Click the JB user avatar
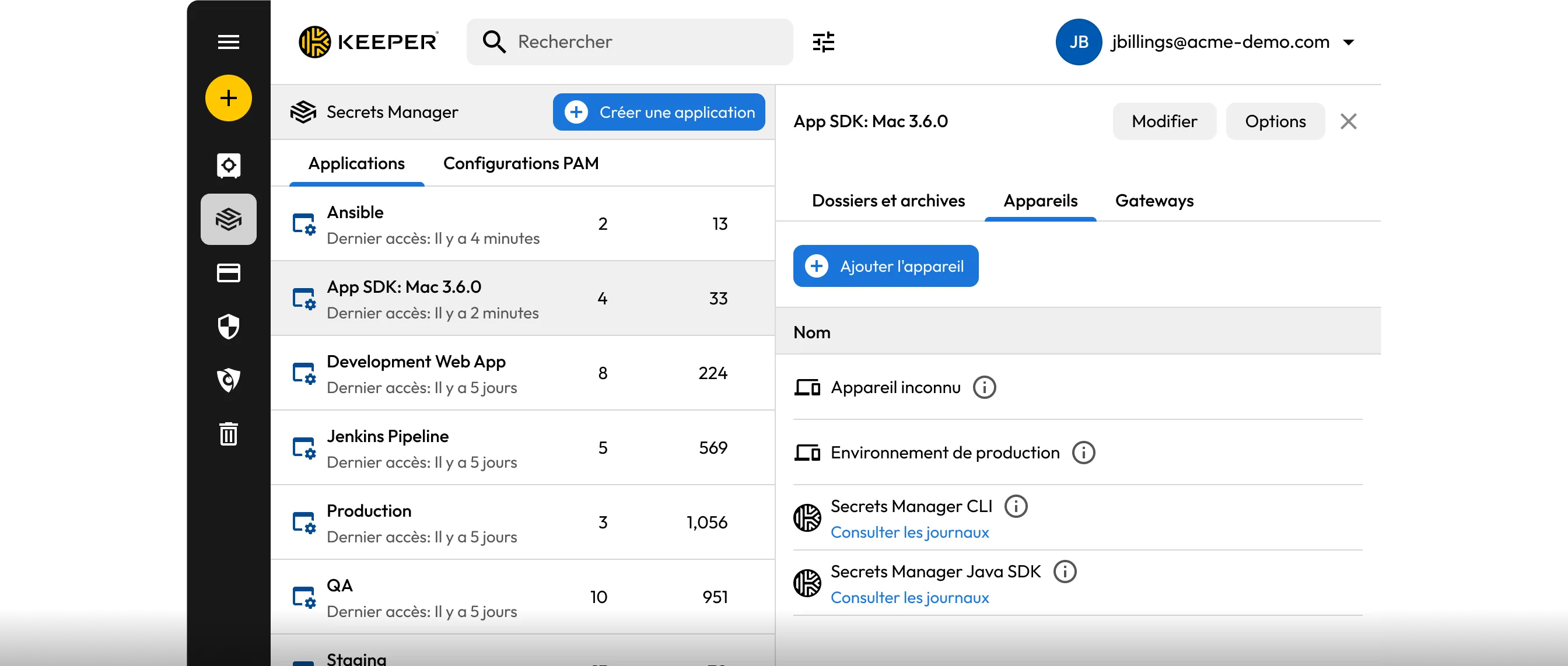 pos(1079,42)
